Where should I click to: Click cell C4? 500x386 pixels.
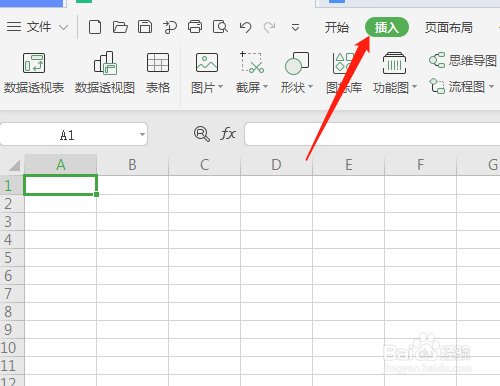[x=205, y=239]
